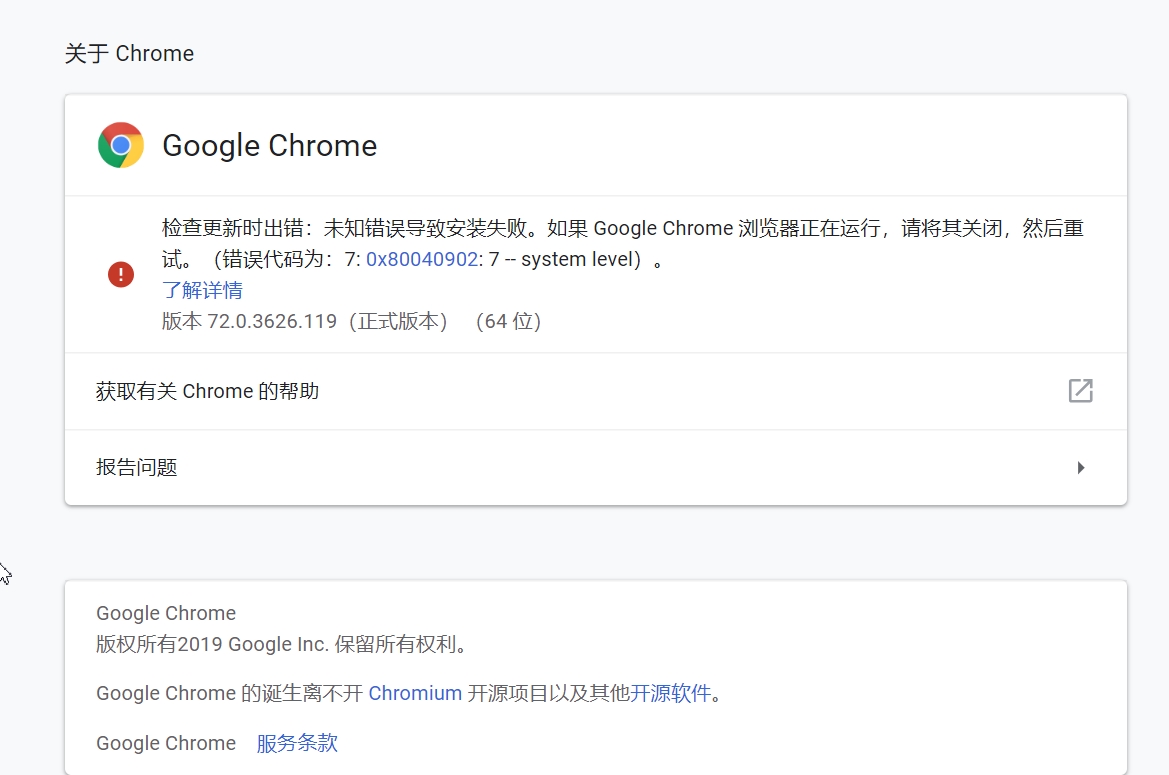Open the 开源软件 link

coord(670,693)
